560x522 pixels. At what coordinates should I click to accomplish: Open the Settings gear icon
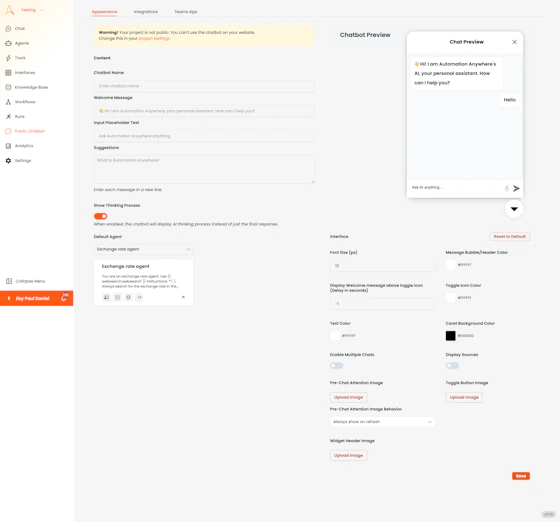8,161
